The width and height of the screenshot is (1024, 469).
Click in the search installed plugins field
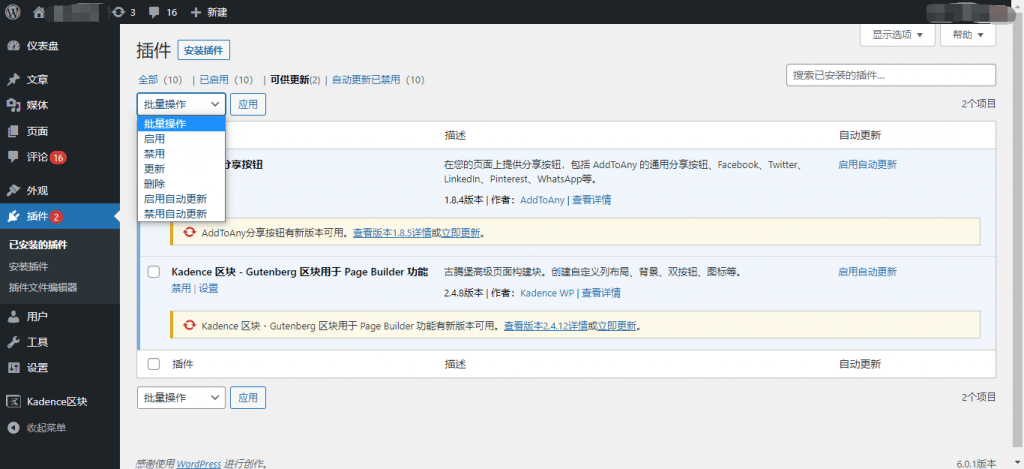point(891,75)
